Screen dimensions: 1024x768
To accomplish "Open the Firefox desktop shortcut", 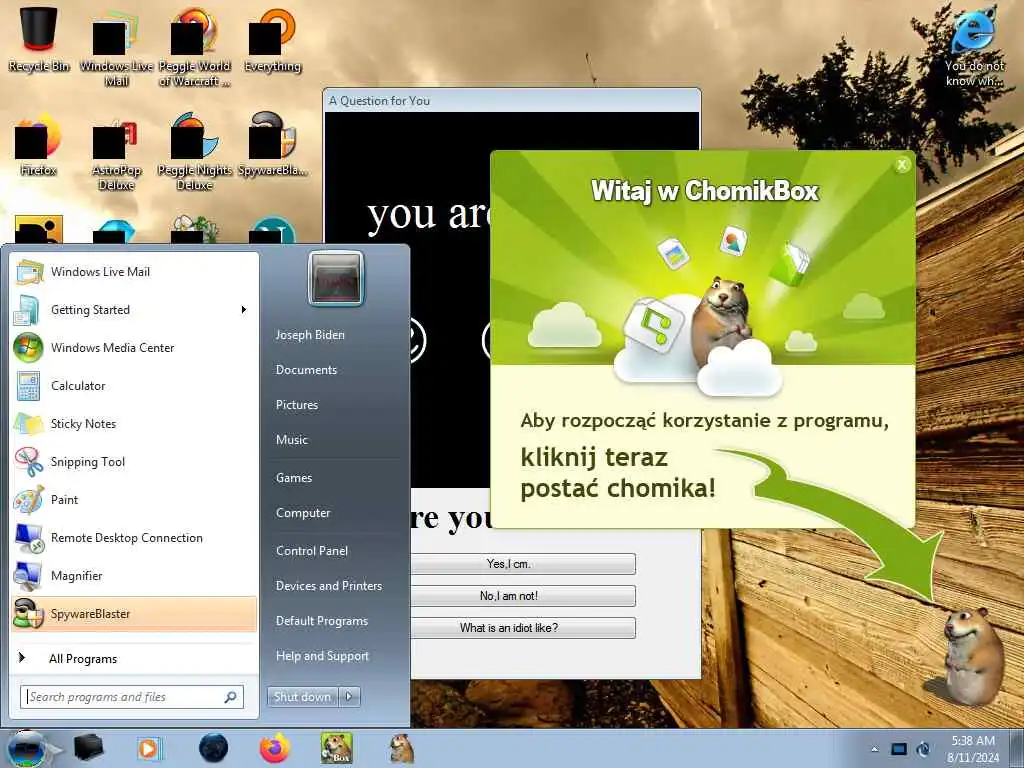I will click(x=39, y=144).
